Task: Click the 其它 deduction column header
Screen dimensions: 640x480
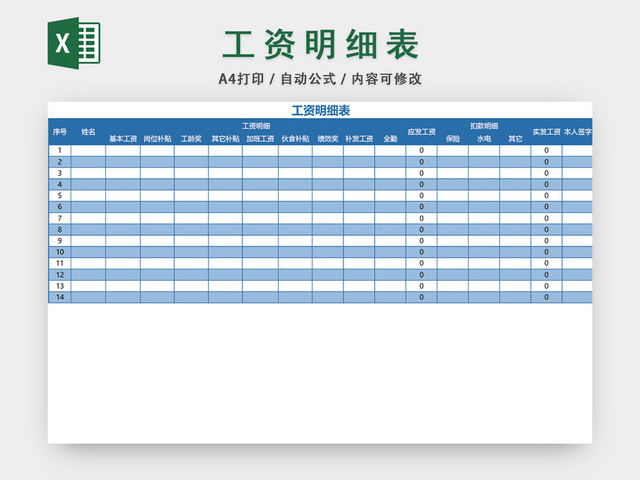Action: pyautogui.click(x=515, y=139)
